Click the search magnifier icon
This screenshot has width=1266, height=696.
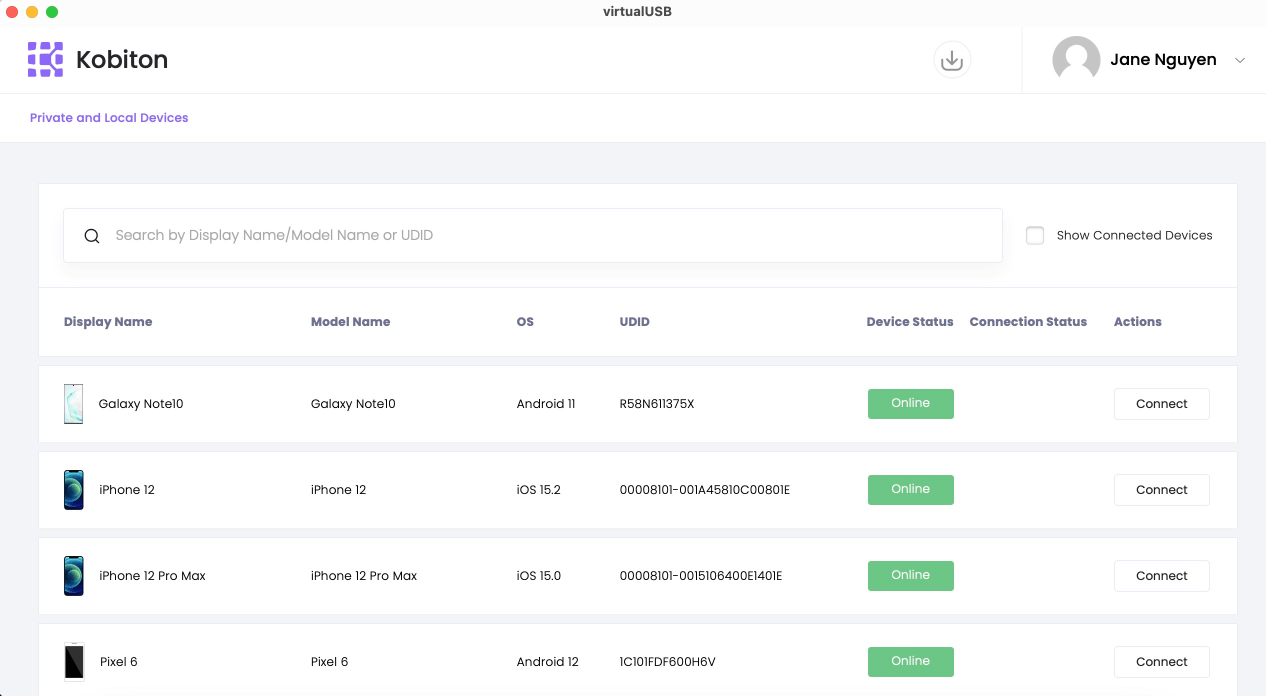point(92,236)
